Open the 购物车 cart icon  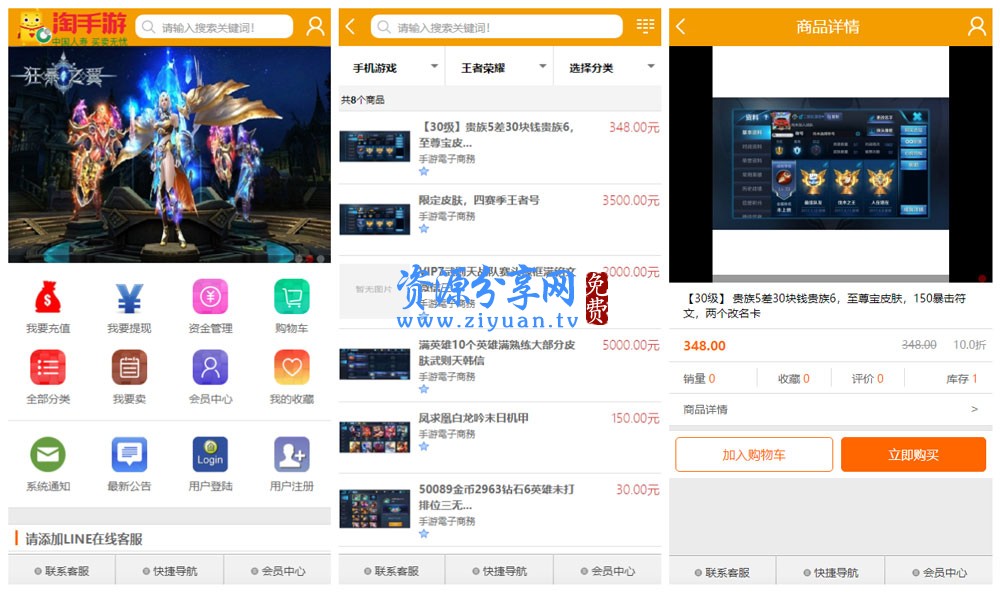pyautogui.click(x=291, y=297)
